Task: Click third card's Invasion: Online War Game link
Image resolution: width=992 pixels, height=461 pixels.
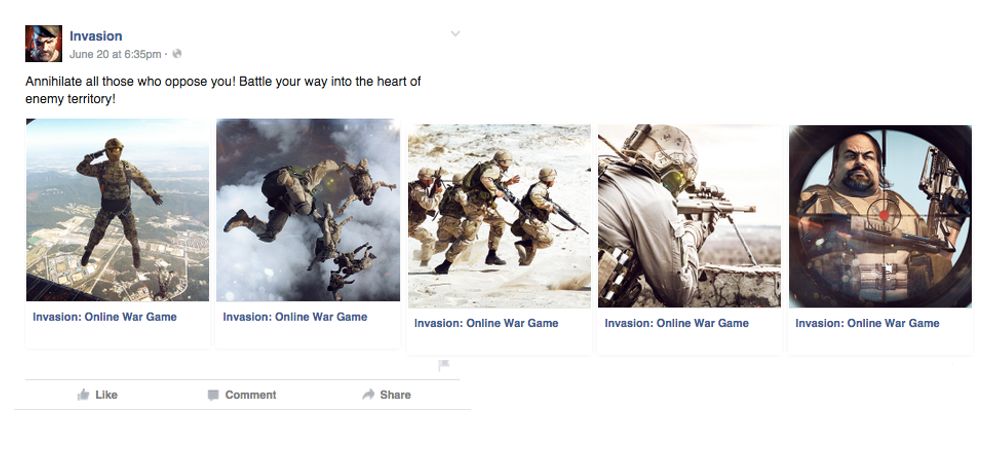Action: (487, 323)
